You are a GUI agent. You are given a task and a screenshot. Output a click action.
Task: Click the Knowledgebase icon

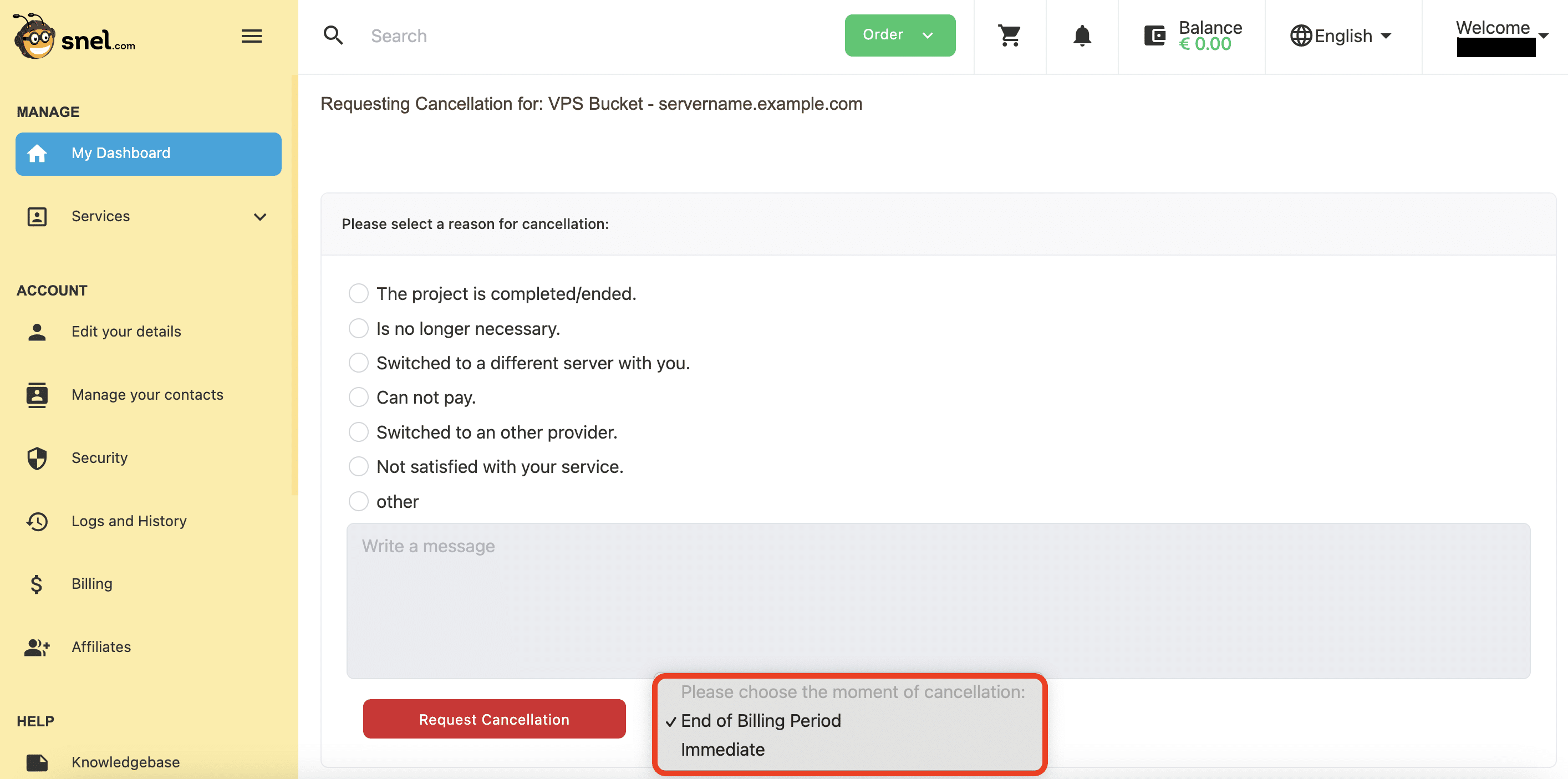click(37, 762)
